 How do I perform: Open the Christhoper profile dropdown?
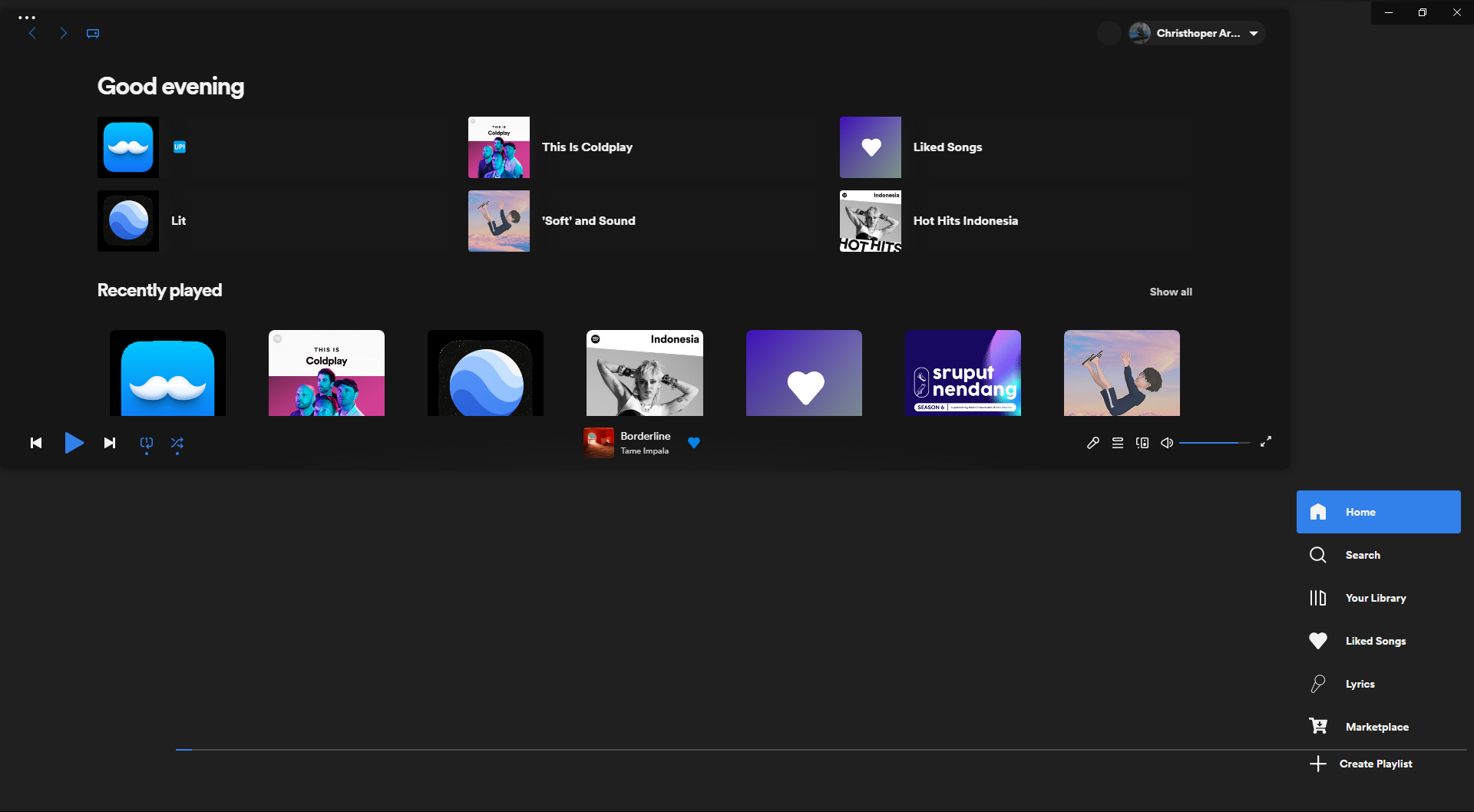[1195, 33]
